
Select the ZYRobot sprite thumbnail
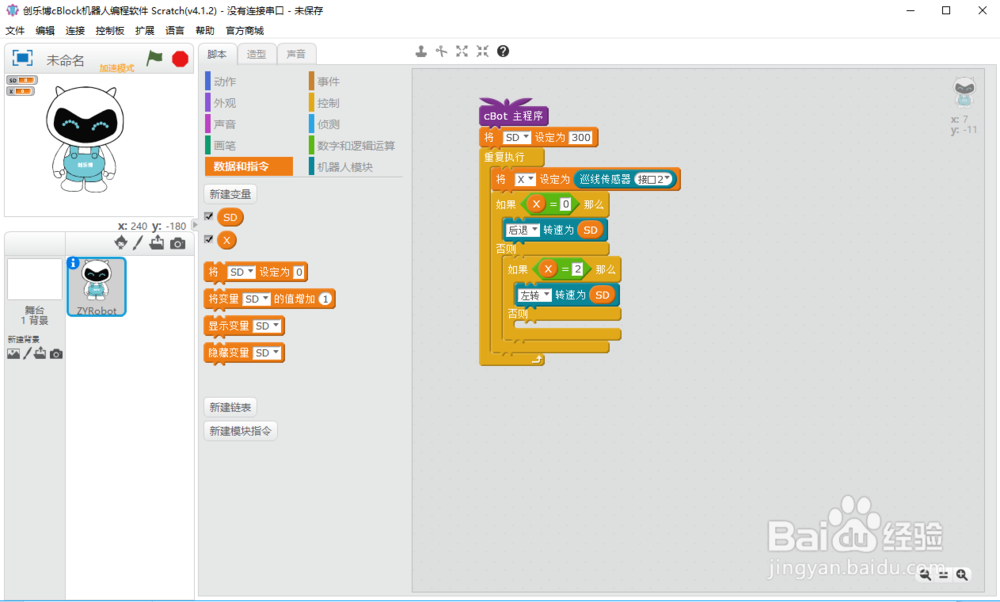click(x=95, y=287)
